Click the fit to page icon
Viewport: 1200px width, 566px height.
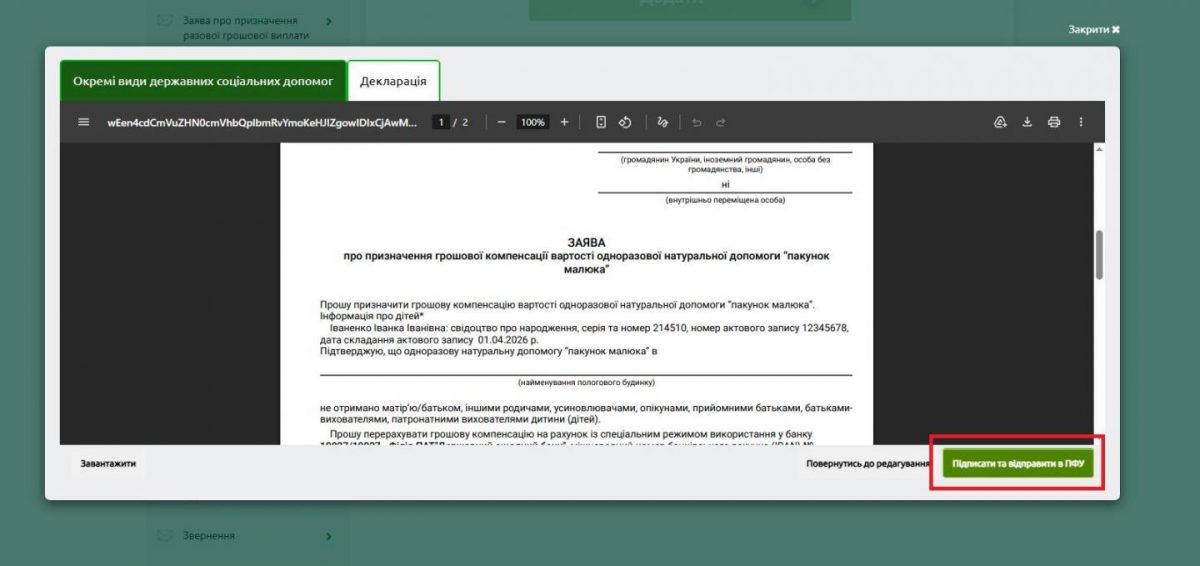pos(601,122)
